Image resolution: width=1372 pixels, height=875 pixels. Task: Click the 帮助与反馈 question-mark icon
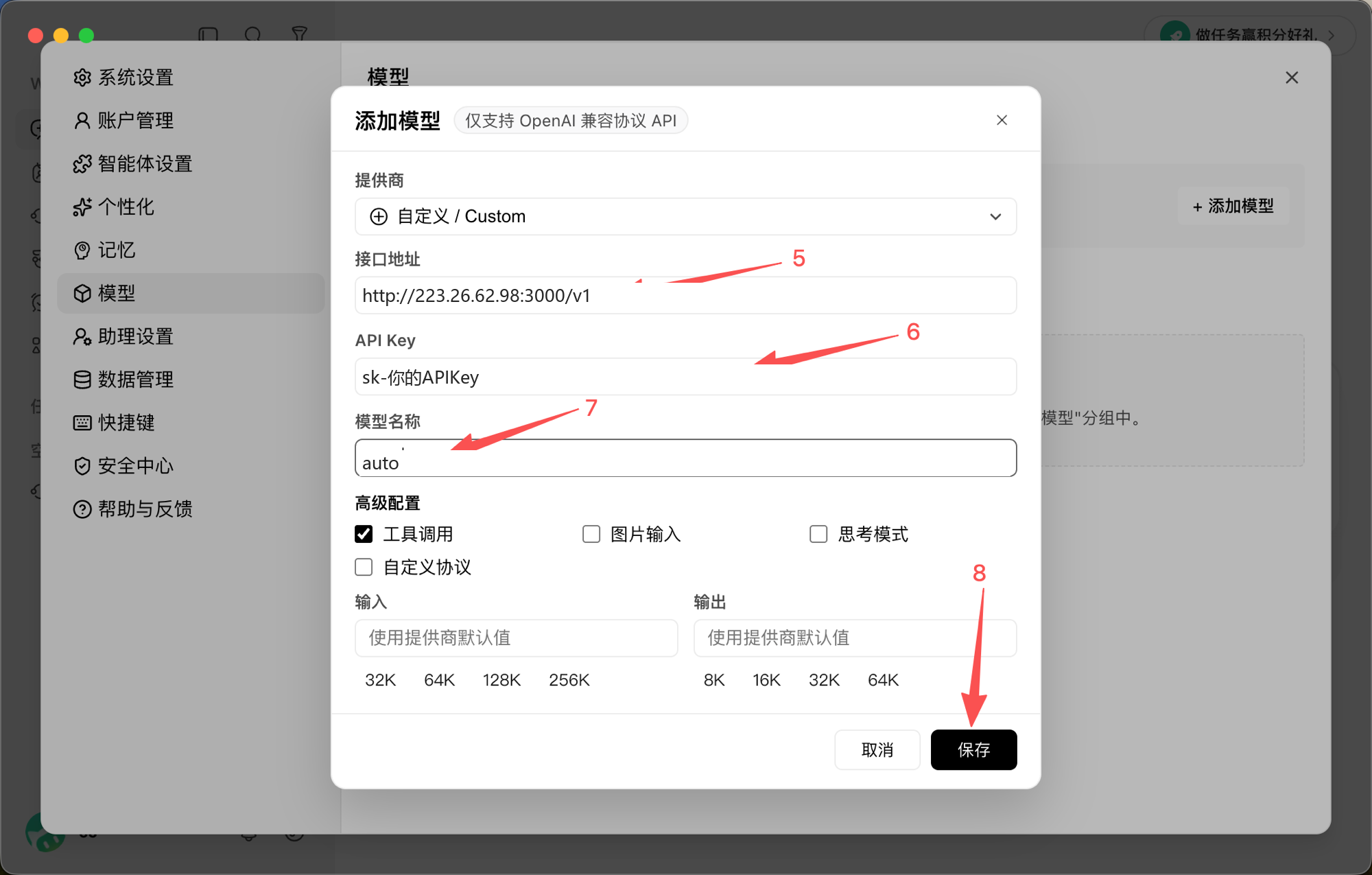coord(82,509)
